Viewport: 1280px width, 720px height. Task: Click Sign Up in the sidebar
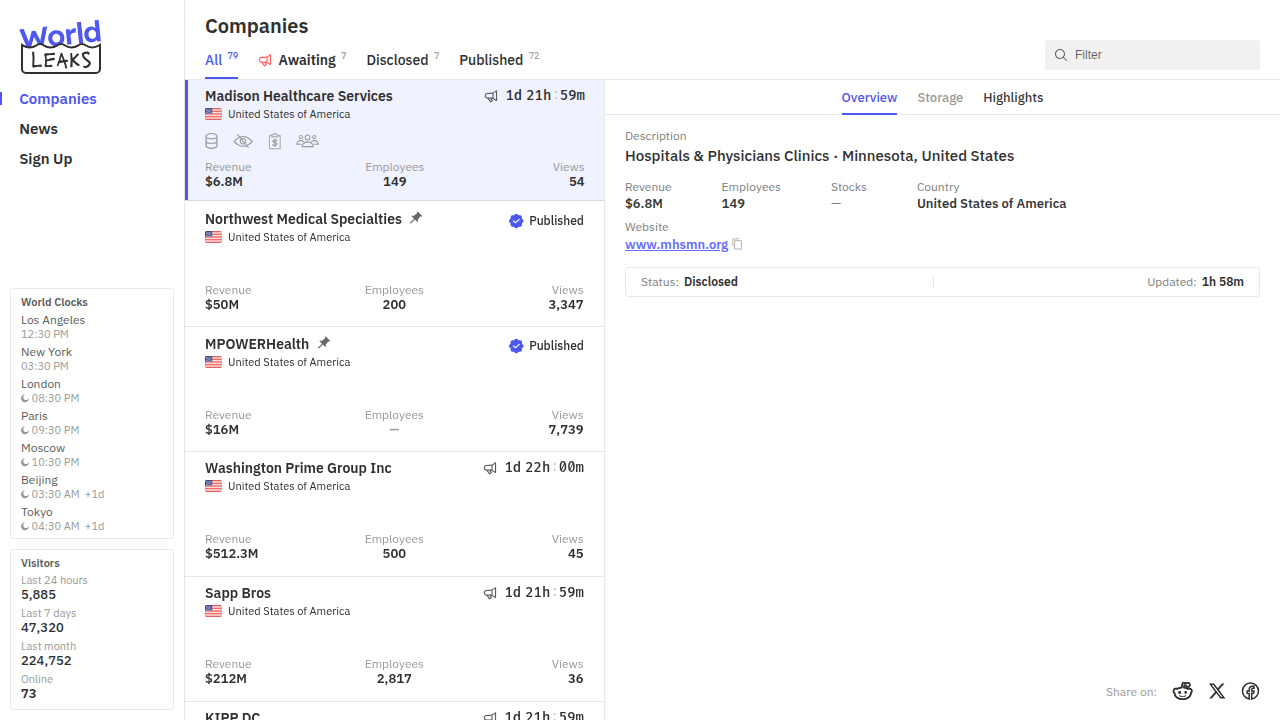(x=46, y=159)
